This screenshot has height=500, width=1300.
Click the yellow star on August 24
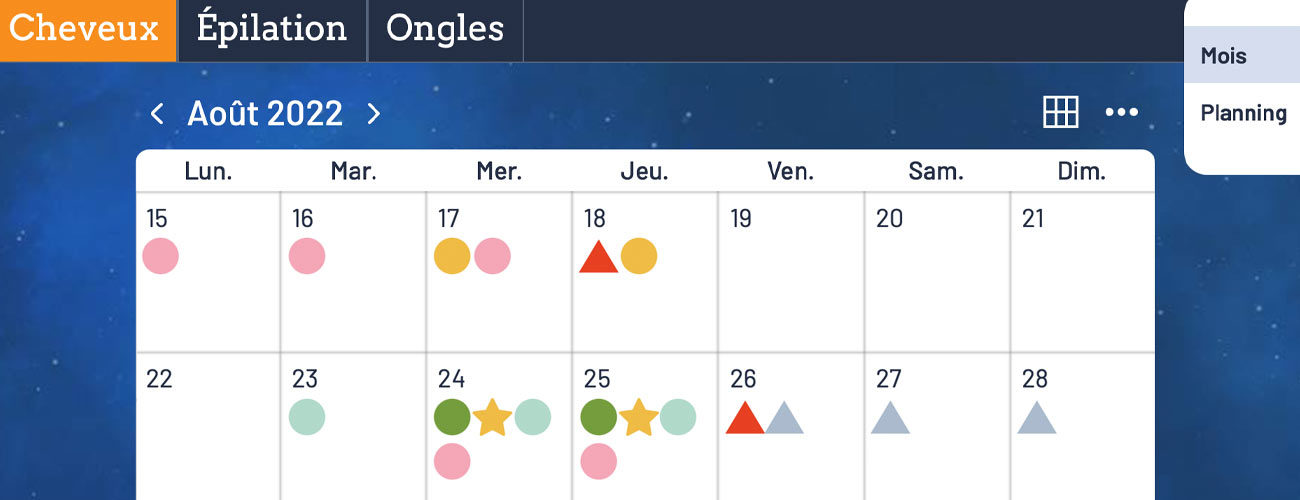click(x=492, y=417)
